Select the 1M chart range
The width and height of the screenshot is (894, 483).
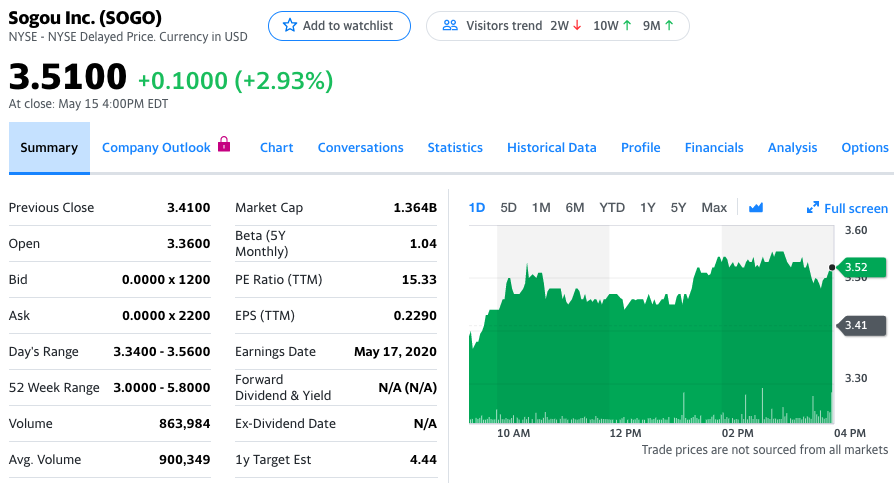pos(541,208)
